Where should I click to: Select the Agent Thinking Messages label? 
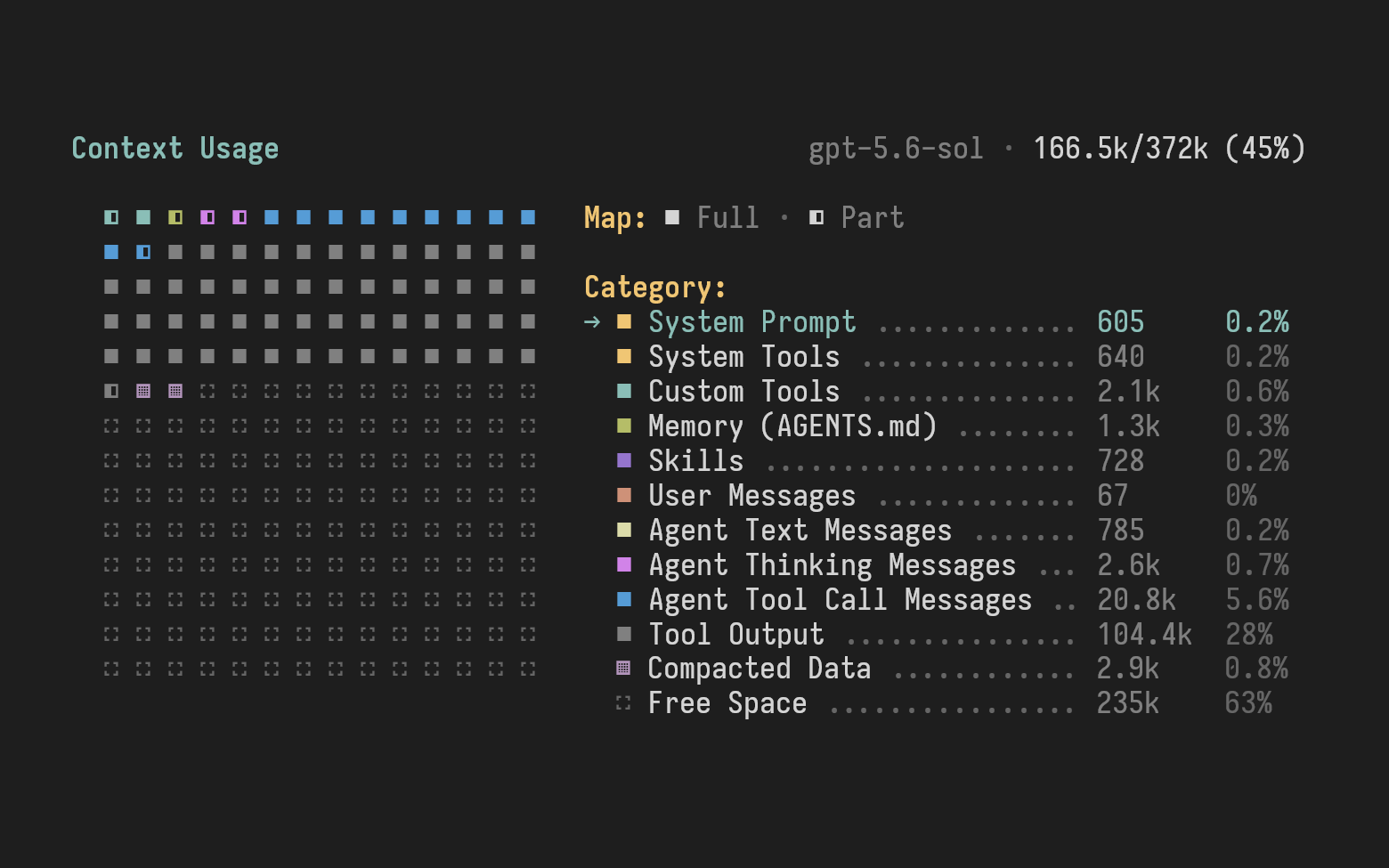click(x=832, y=564)
